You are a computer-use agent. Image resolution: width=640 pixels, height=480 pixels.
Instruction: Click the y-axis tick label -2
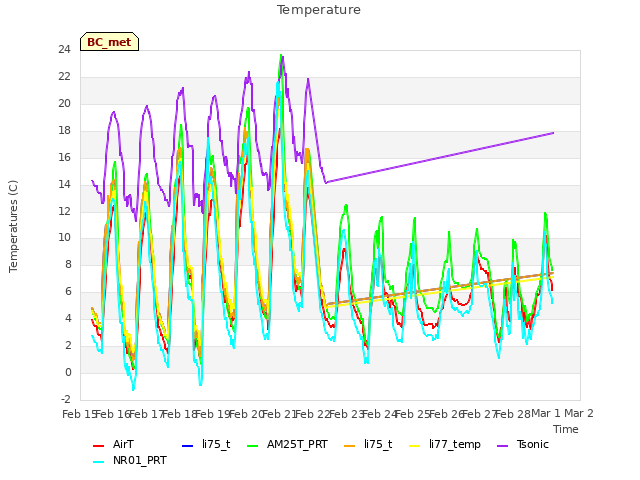coord(66,399)
